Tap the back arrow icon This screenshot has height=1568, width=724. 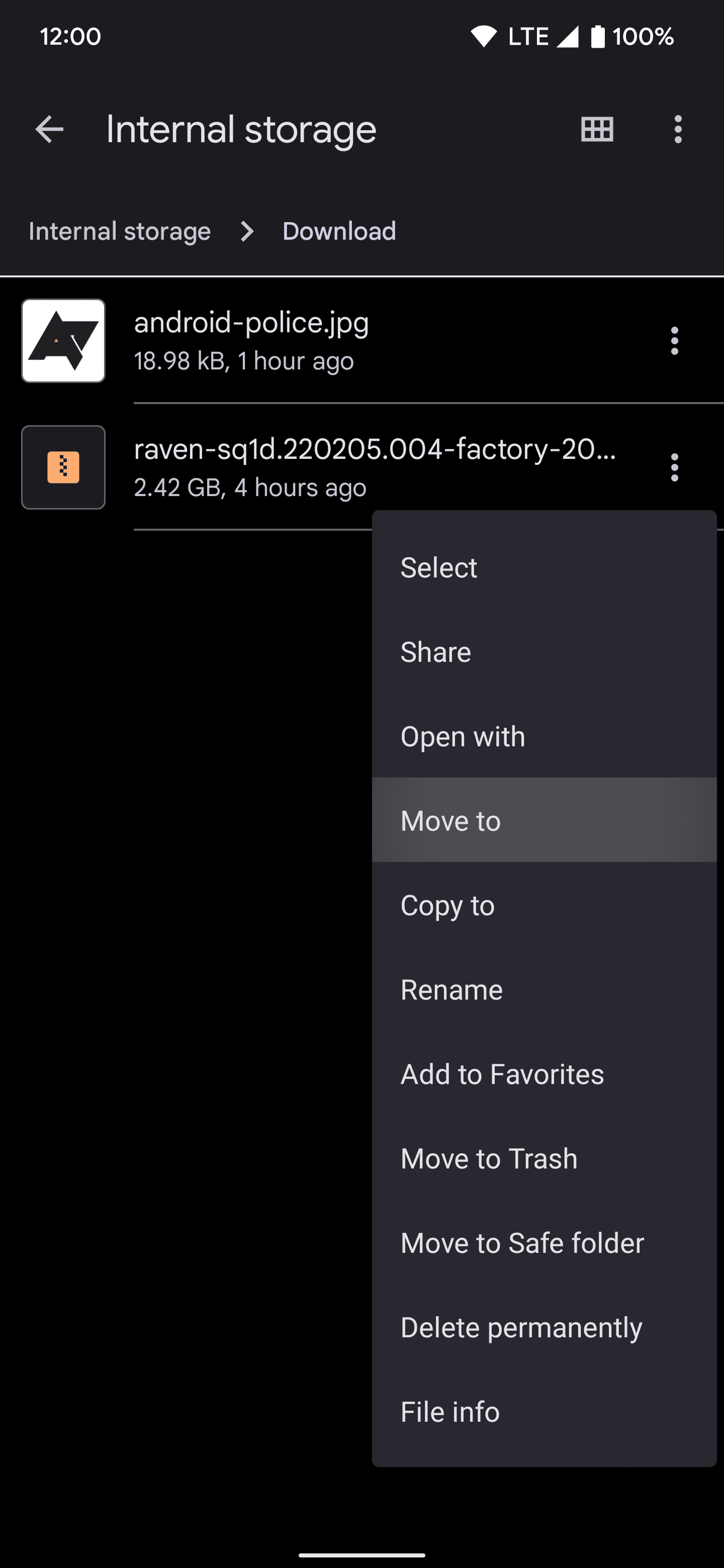[x=50, y=129]
